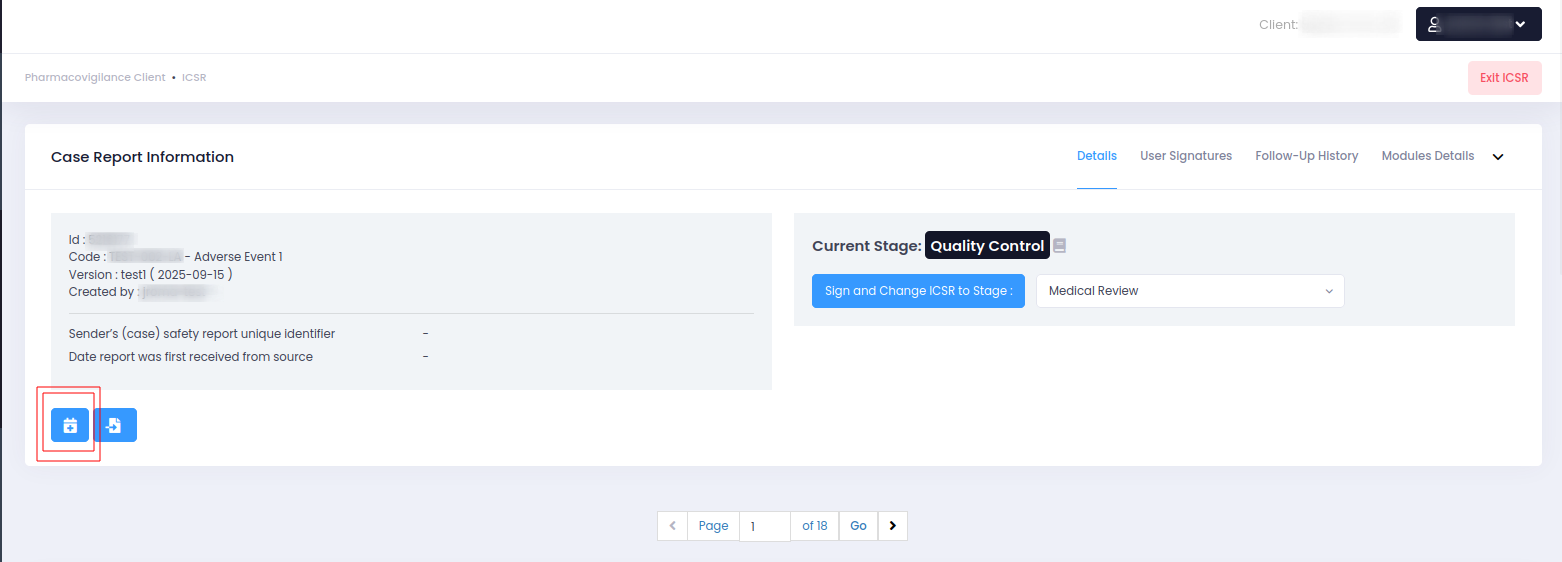Open the Medical Review stage dropdown
The width and height of the screenshot is (1562, 562).
point(1190,291)
